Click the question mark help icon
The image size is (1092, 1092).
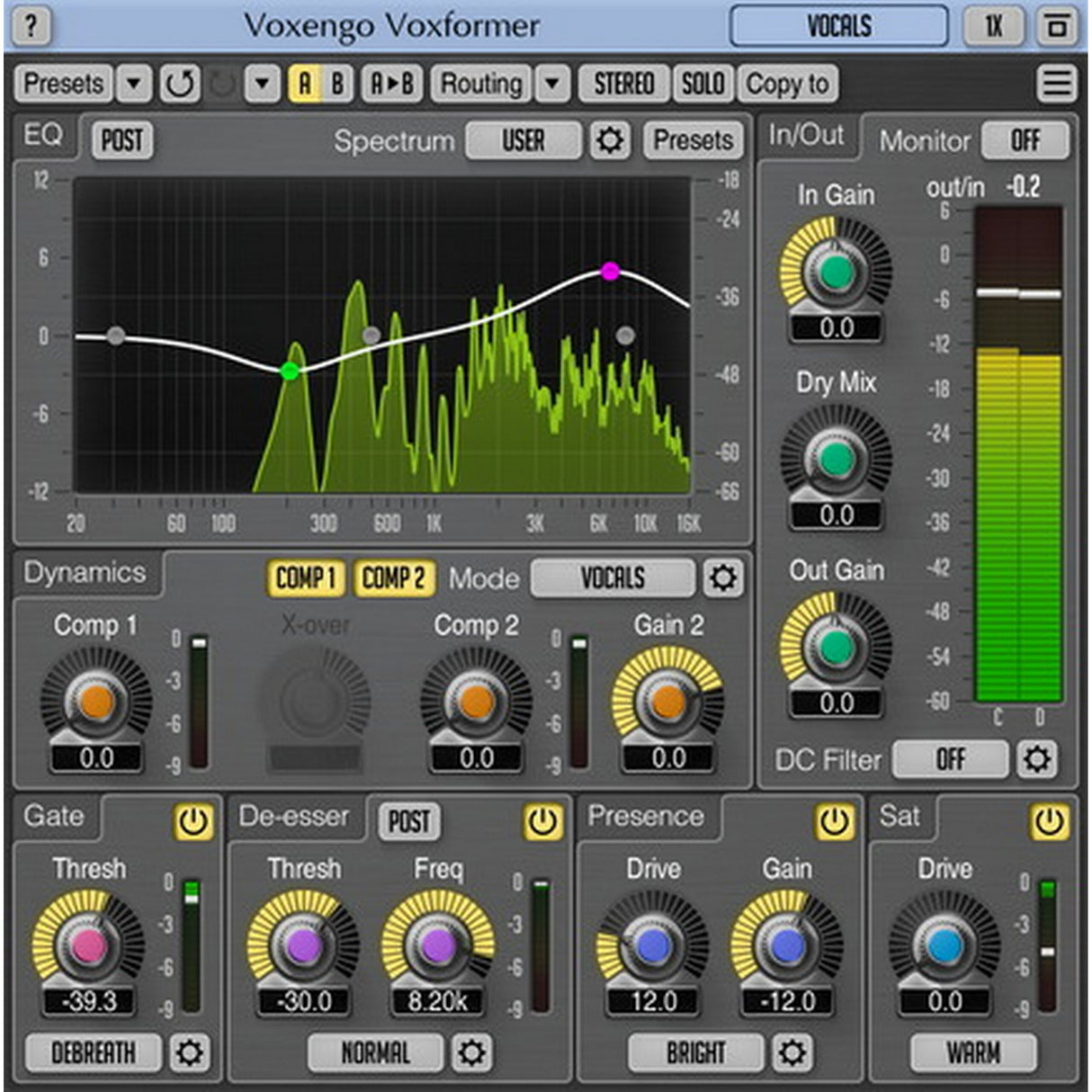(x=32, y=26)
